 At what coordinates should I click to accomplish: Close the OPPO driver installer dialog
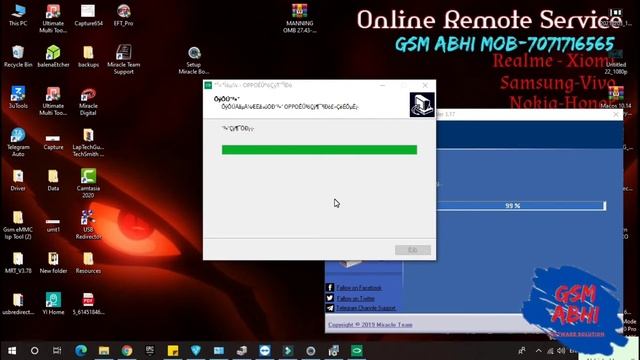[x=425, y=85]
